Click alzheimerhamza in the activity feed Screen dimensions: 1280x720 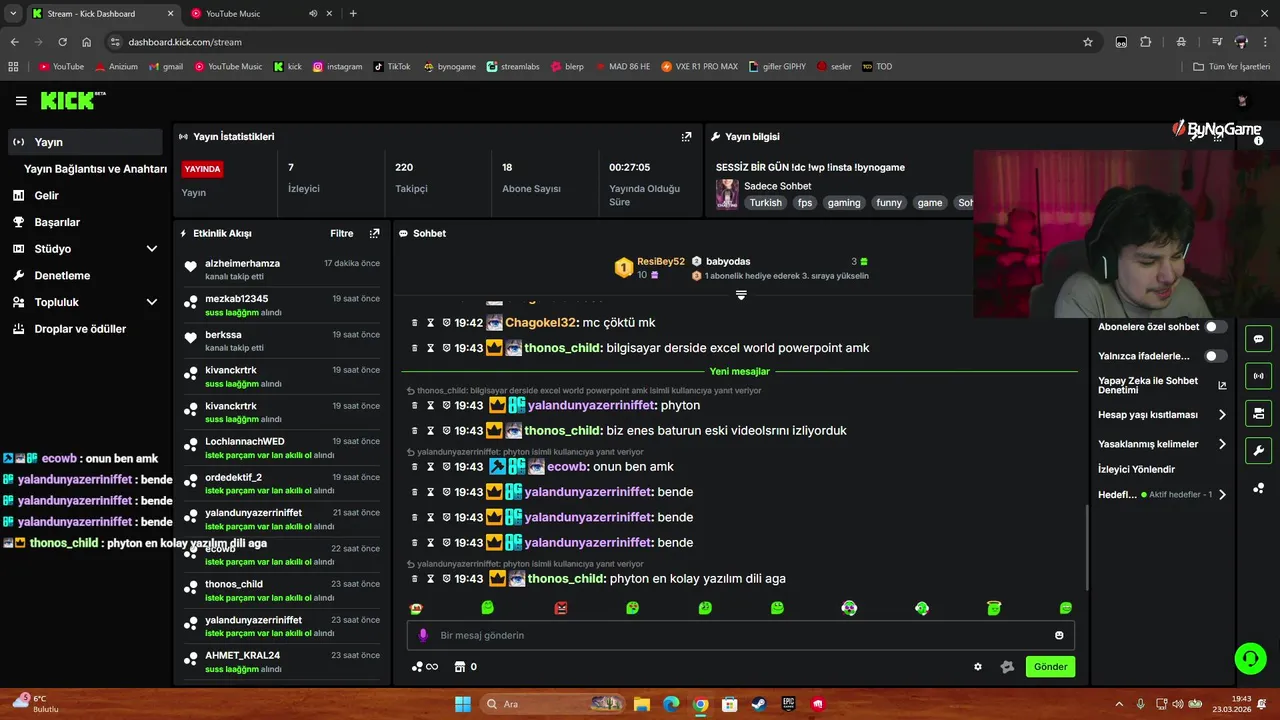[242, 263]
